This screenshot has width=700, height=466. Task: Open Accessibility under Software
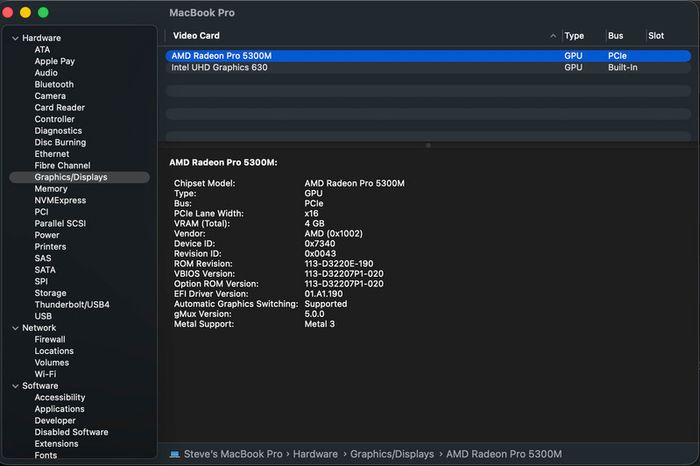pos(60,398)
